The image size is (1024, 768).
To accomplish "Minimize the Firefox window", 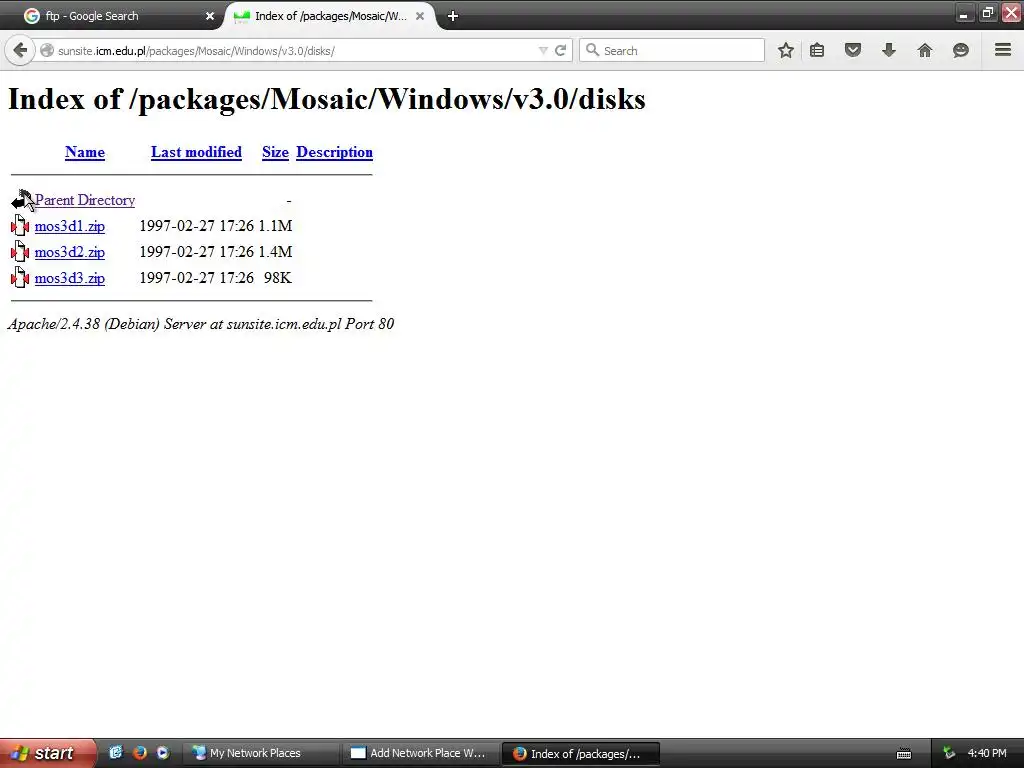I will (x=964, y=12).
